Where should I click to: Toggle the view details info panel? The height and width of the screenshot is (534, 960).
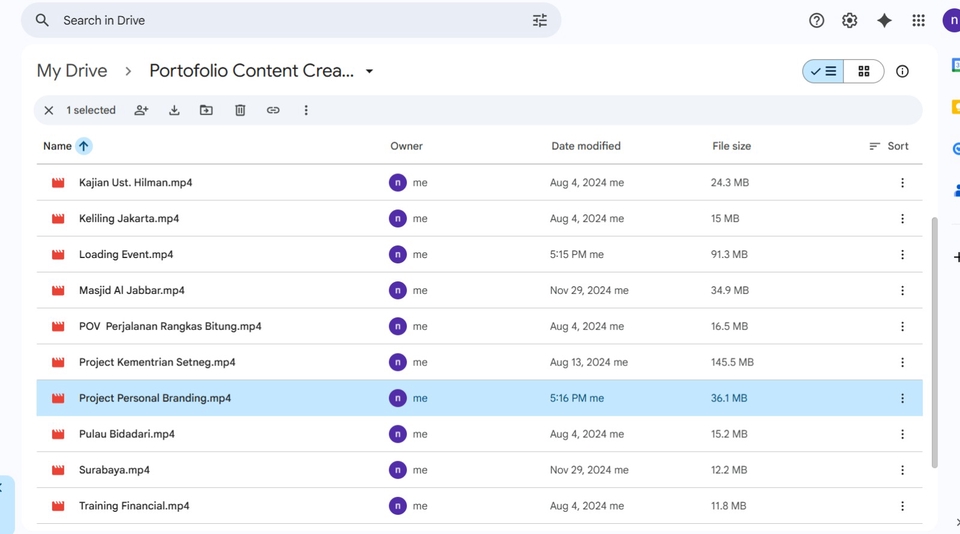(x=902, y=71)
